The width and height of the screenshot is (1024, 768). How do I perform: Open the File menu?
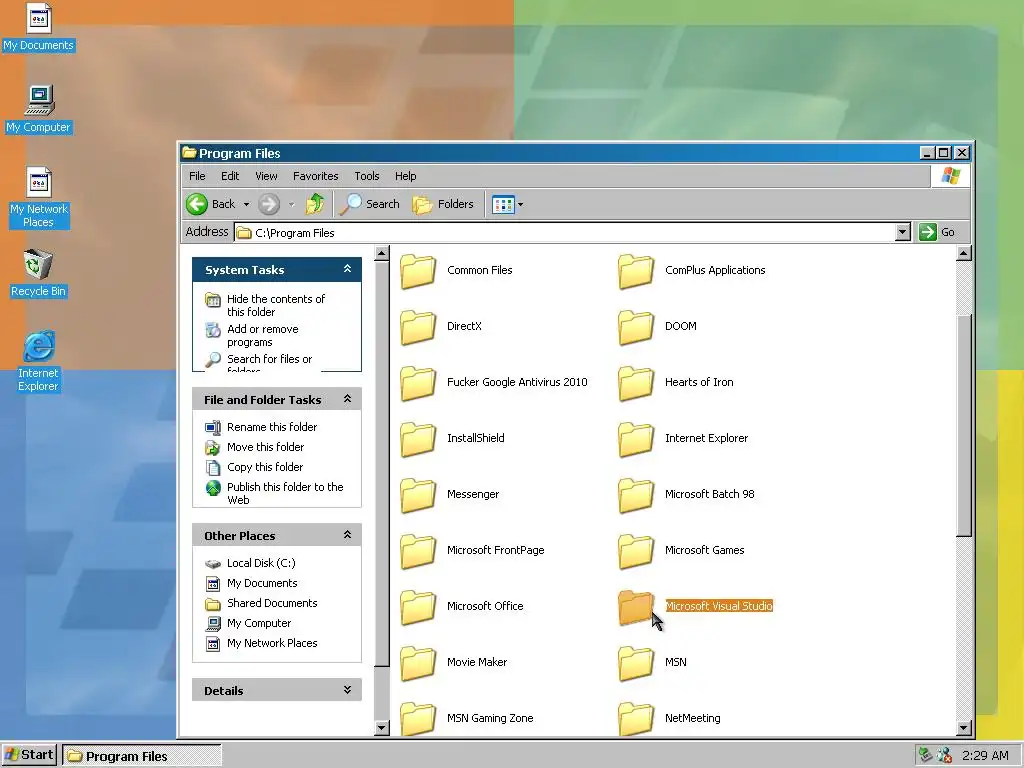point(197,176)
